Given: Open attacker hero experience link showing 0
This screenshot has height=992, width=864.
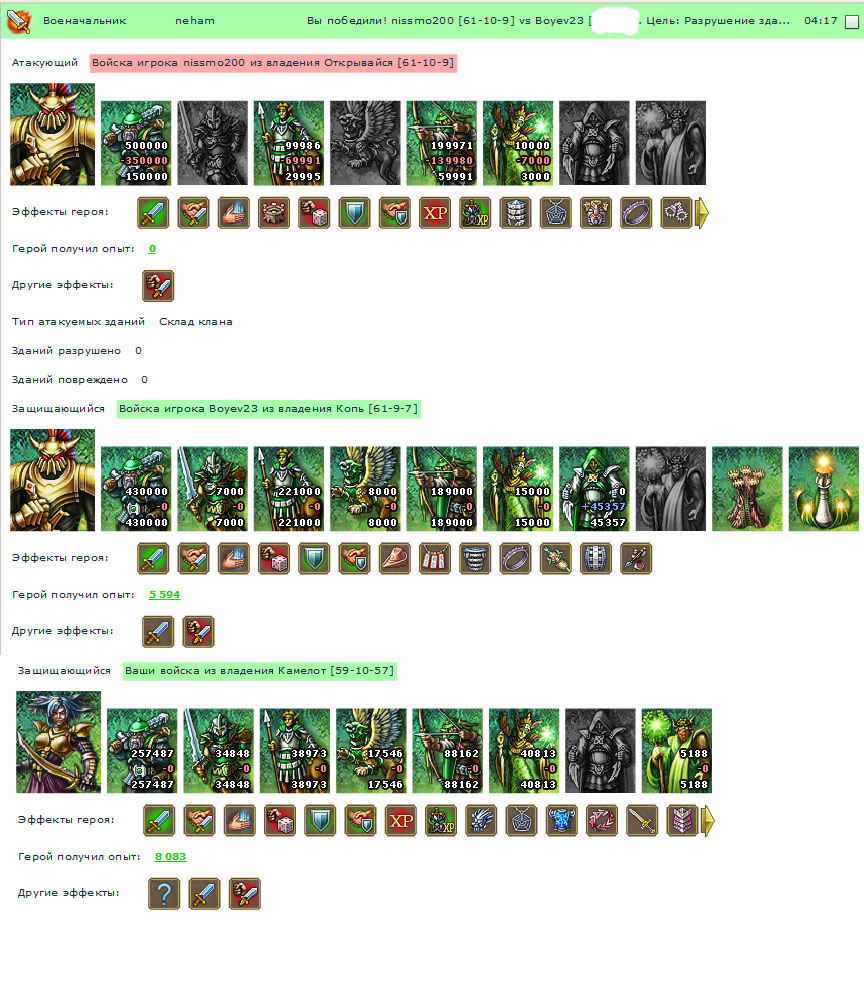Looking at the screenshot, I should (152, 249).
